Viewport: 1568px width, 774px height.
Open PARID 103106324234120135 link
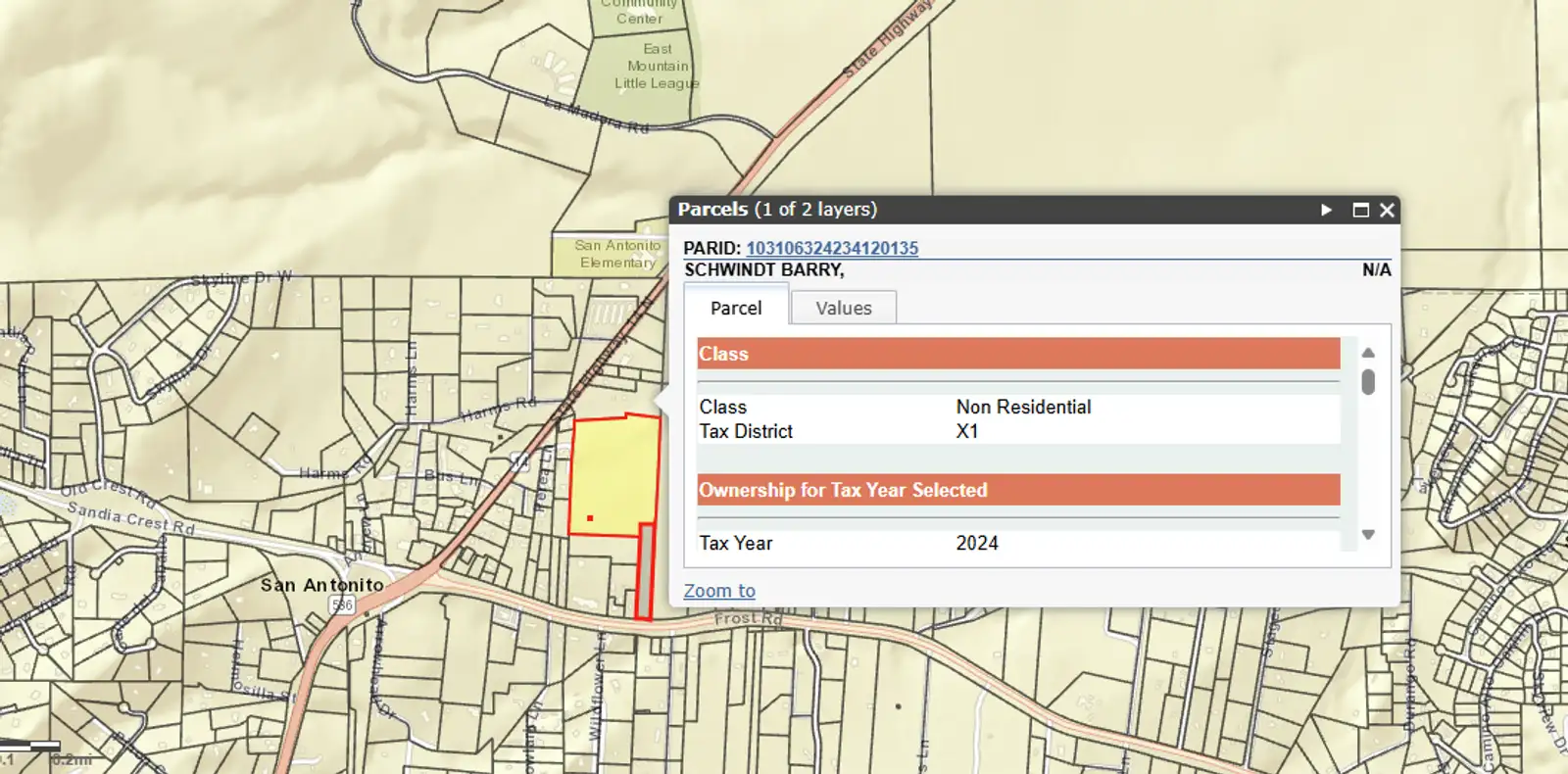pyautogui.click(x=832, y=248)
